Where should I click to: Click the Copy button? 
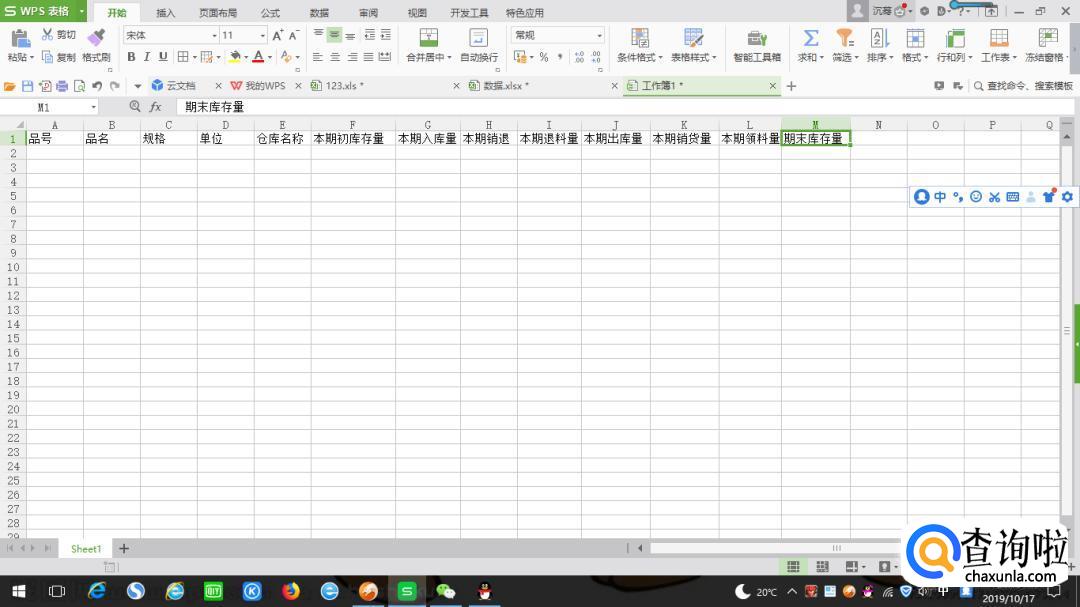pyautogui.click(x=58, y=57)
